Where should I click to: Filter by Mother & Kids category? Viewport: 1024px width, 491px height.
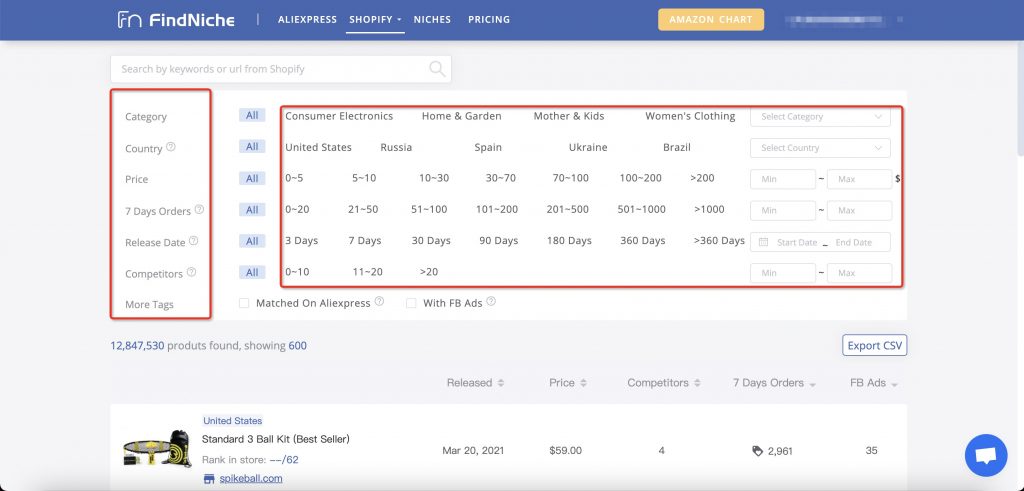(569, 116)
